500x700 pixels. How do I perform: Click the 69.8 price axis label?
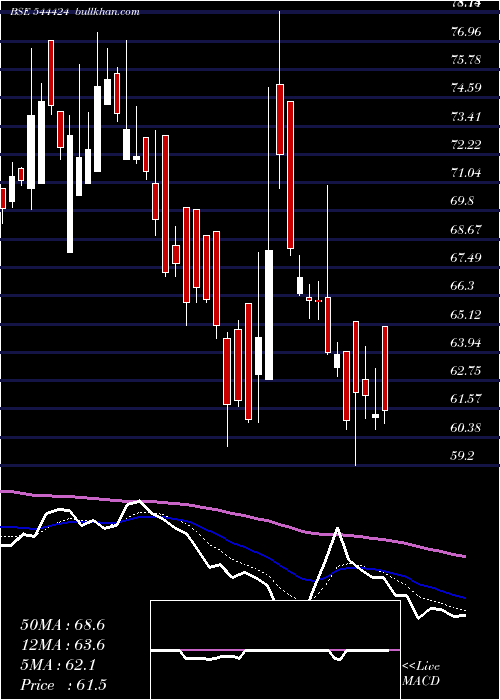coord(463,201)
